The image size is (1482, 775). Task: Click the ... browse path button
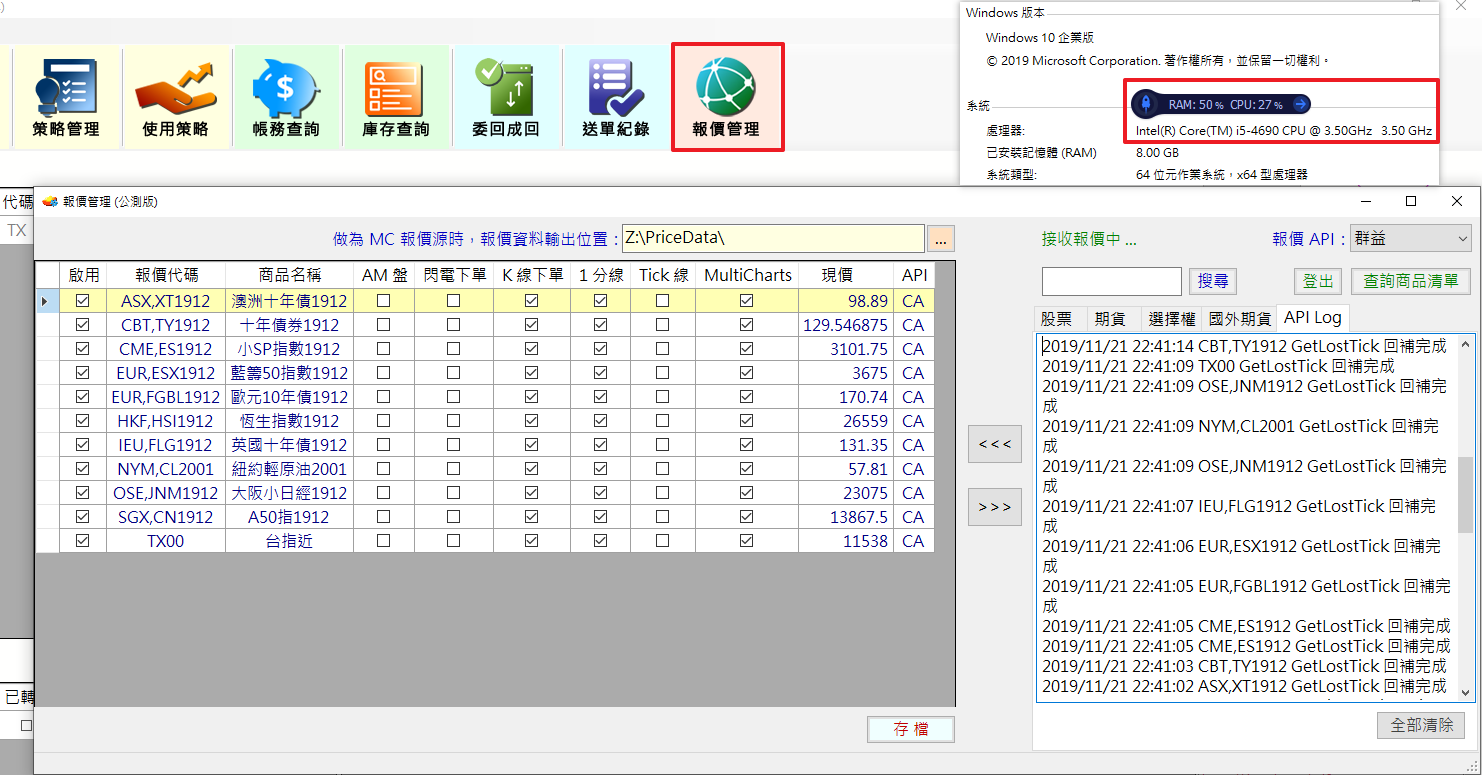941,238
